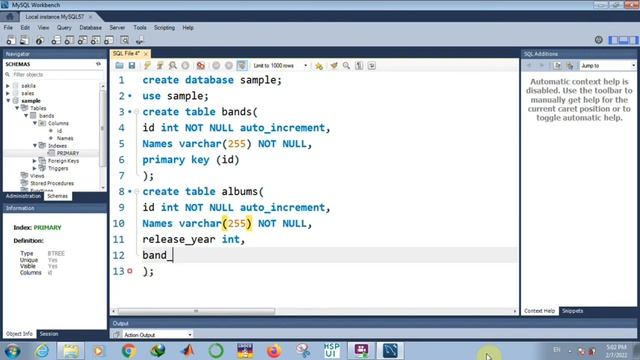Open the object inspector info icon
This screenshot has width=640, height=360.
click(40, 40)
